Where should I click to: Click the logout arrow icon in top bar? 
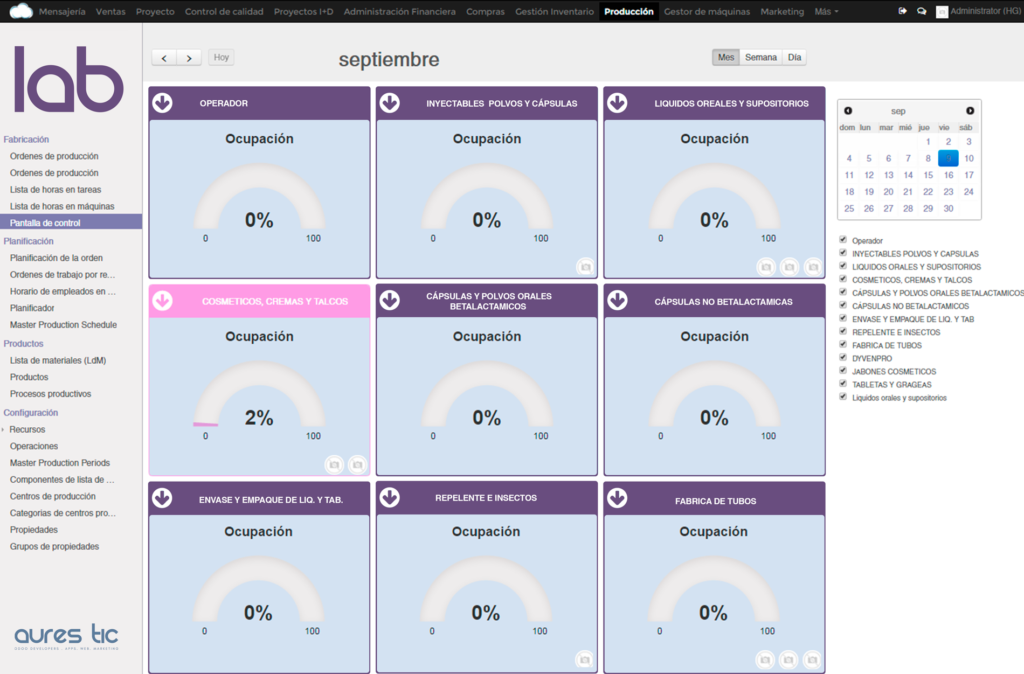903,11
